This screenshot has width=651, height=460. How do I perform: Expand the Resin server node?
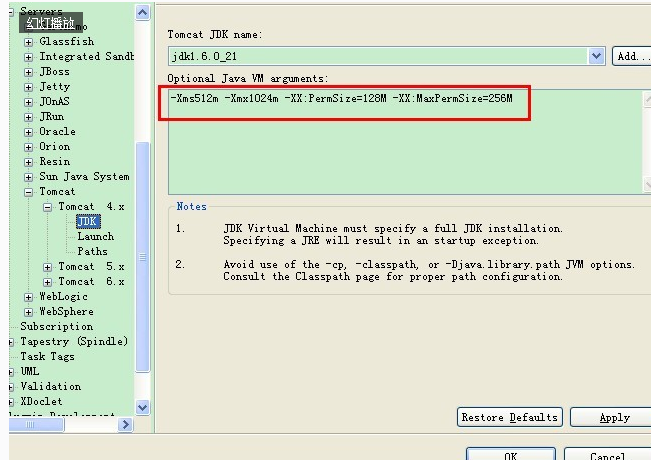[28, 162]
